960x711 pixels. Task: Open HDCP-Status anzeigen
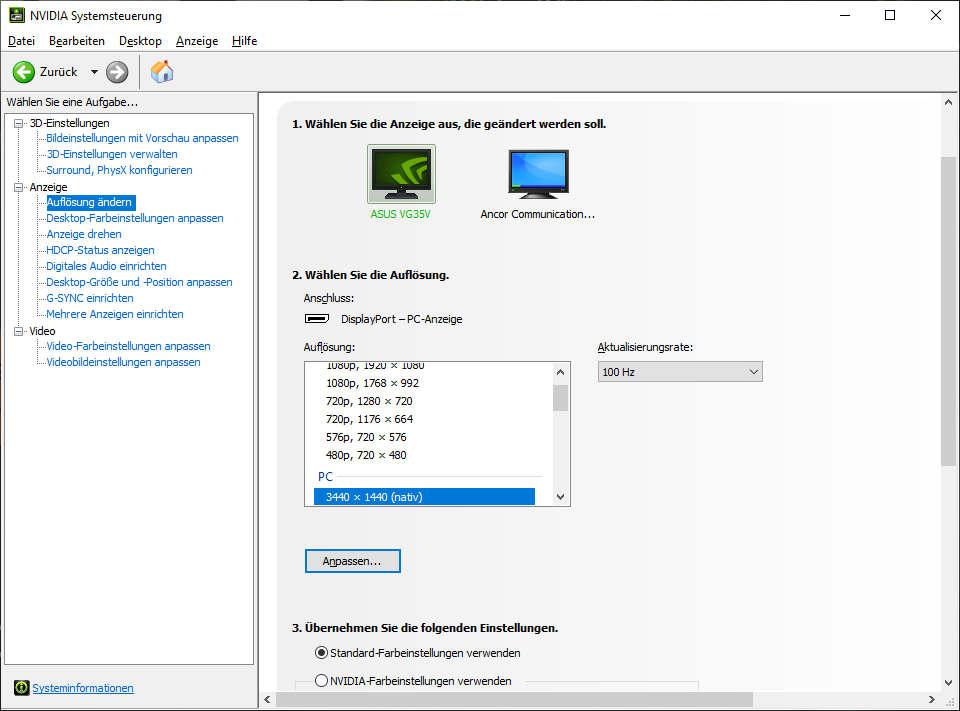[100, 250]
